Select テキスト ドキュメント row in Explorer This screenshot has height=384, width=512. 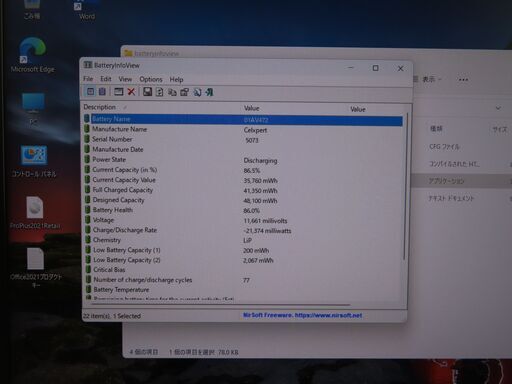(462, 198)
